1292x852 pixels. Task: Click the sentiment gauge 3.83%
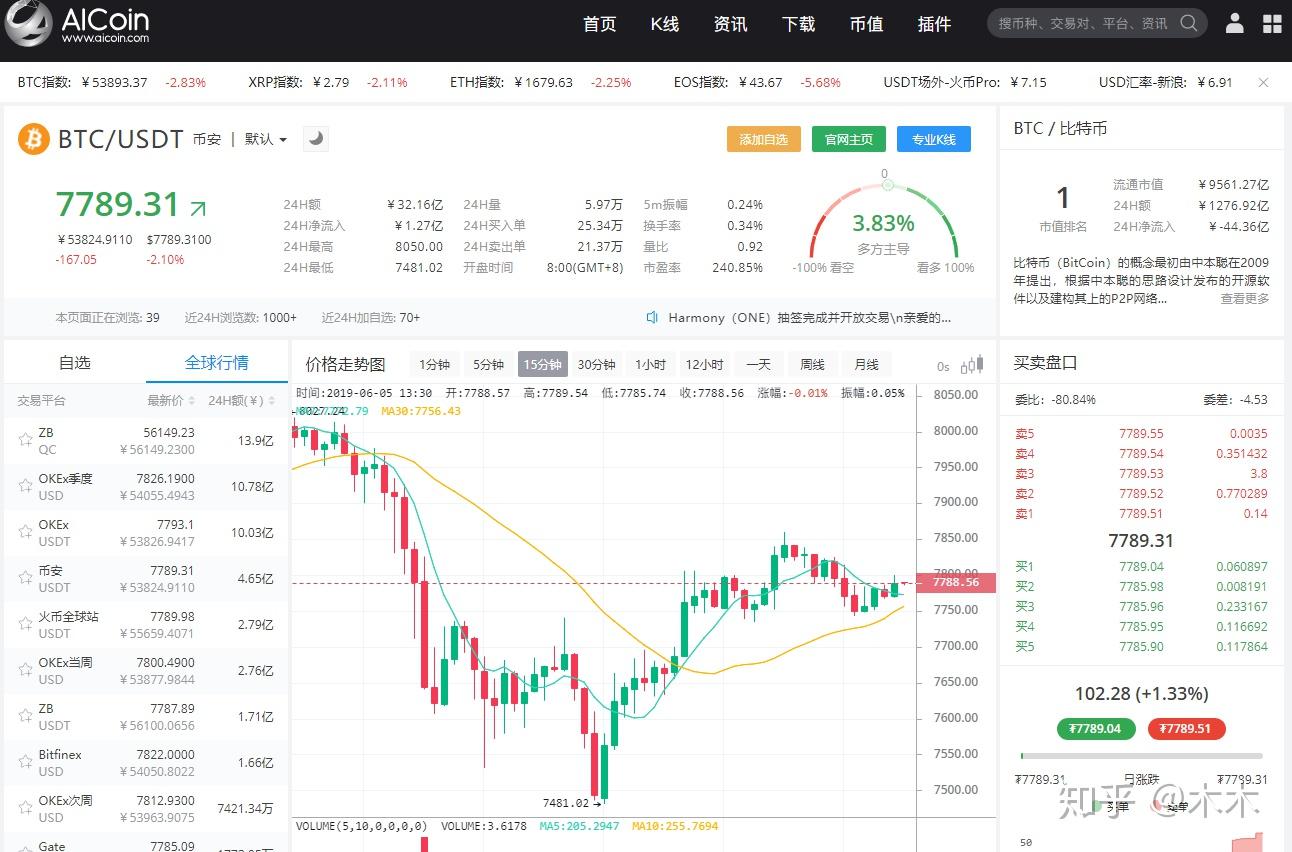(x=884, y=223)
